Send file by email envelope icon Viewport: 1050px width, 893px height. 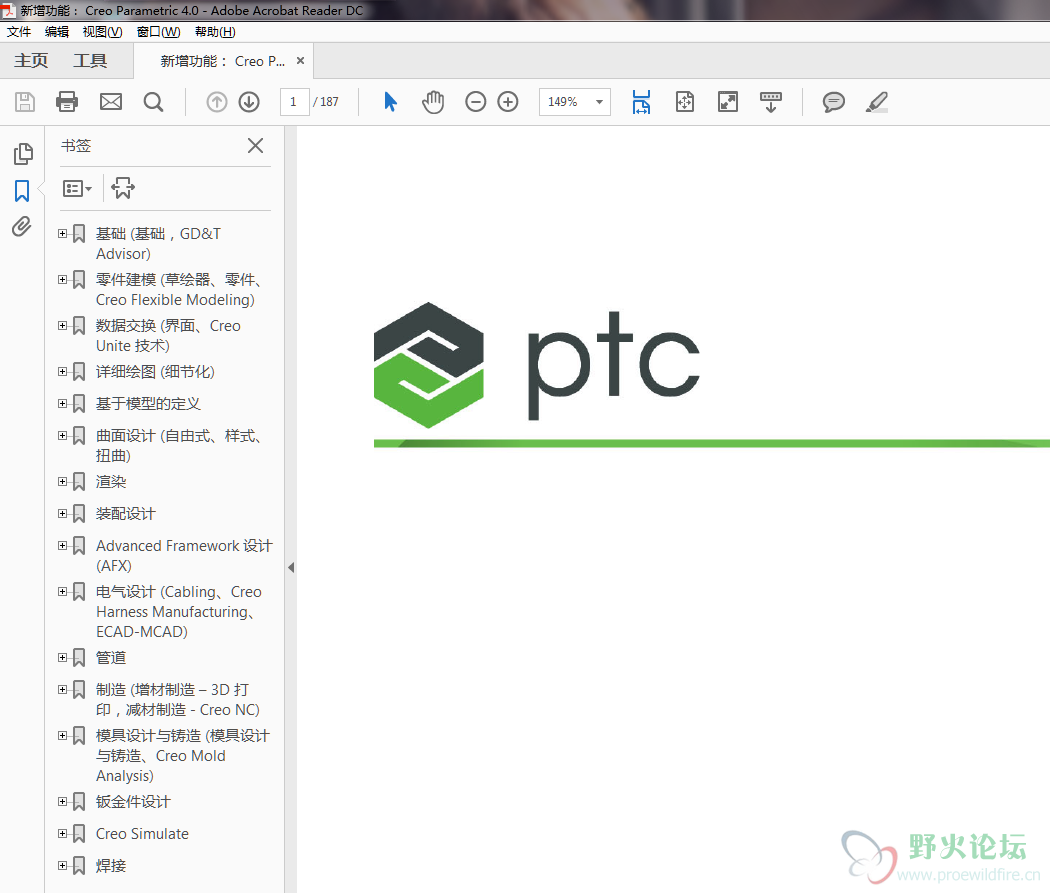click(110, 102)
